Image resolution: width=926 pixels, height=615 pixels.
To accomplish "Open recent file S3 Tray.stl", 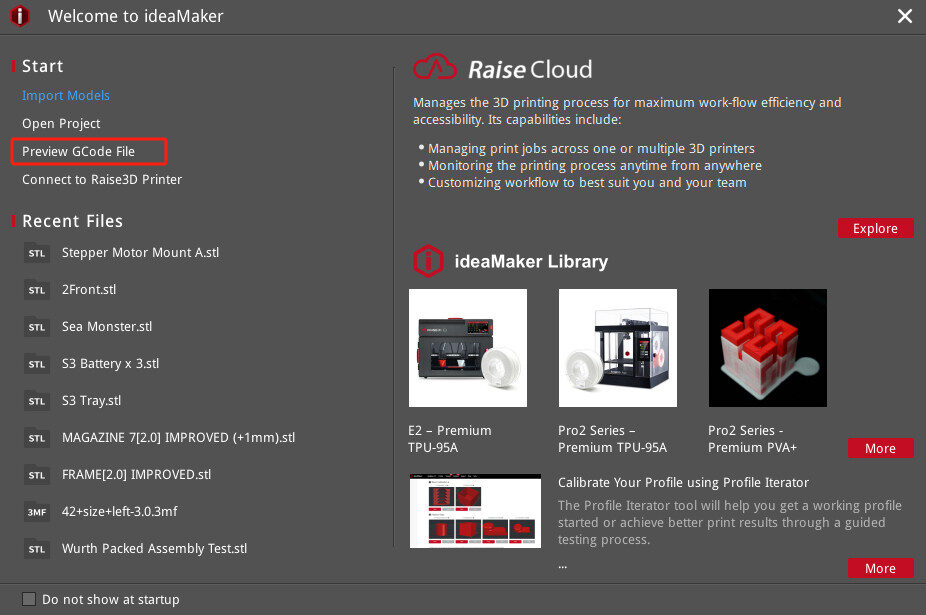I will pos(92,401).
